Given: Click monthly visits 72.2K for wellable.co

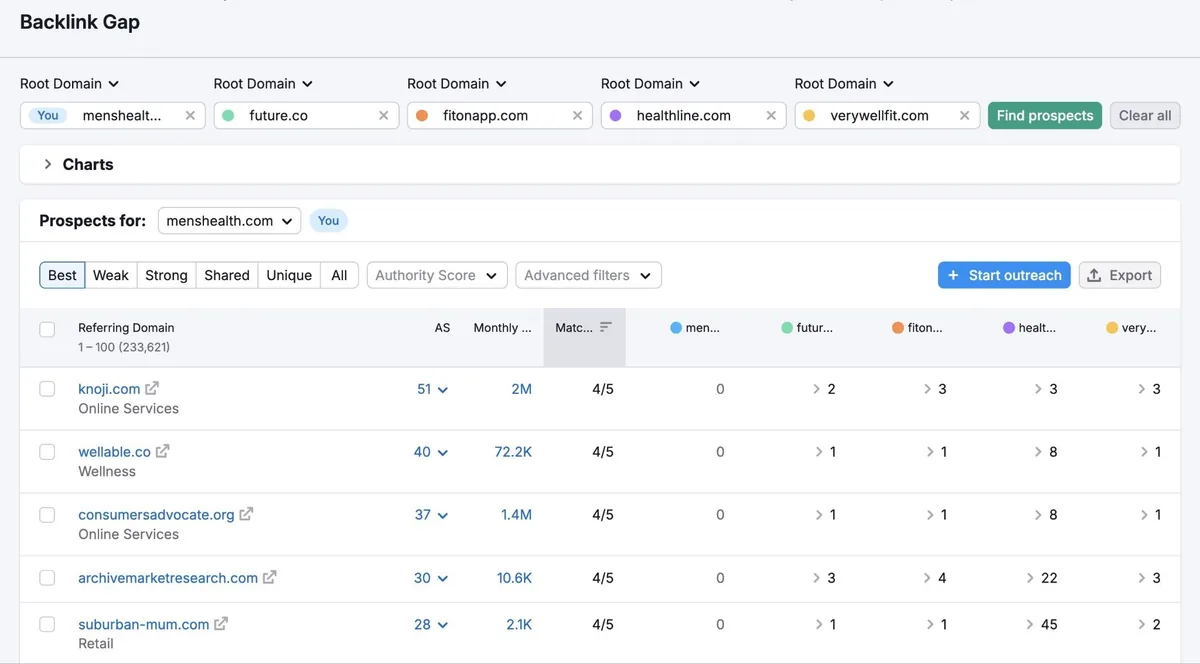Looking at the screenshot, I should (513, 451).
